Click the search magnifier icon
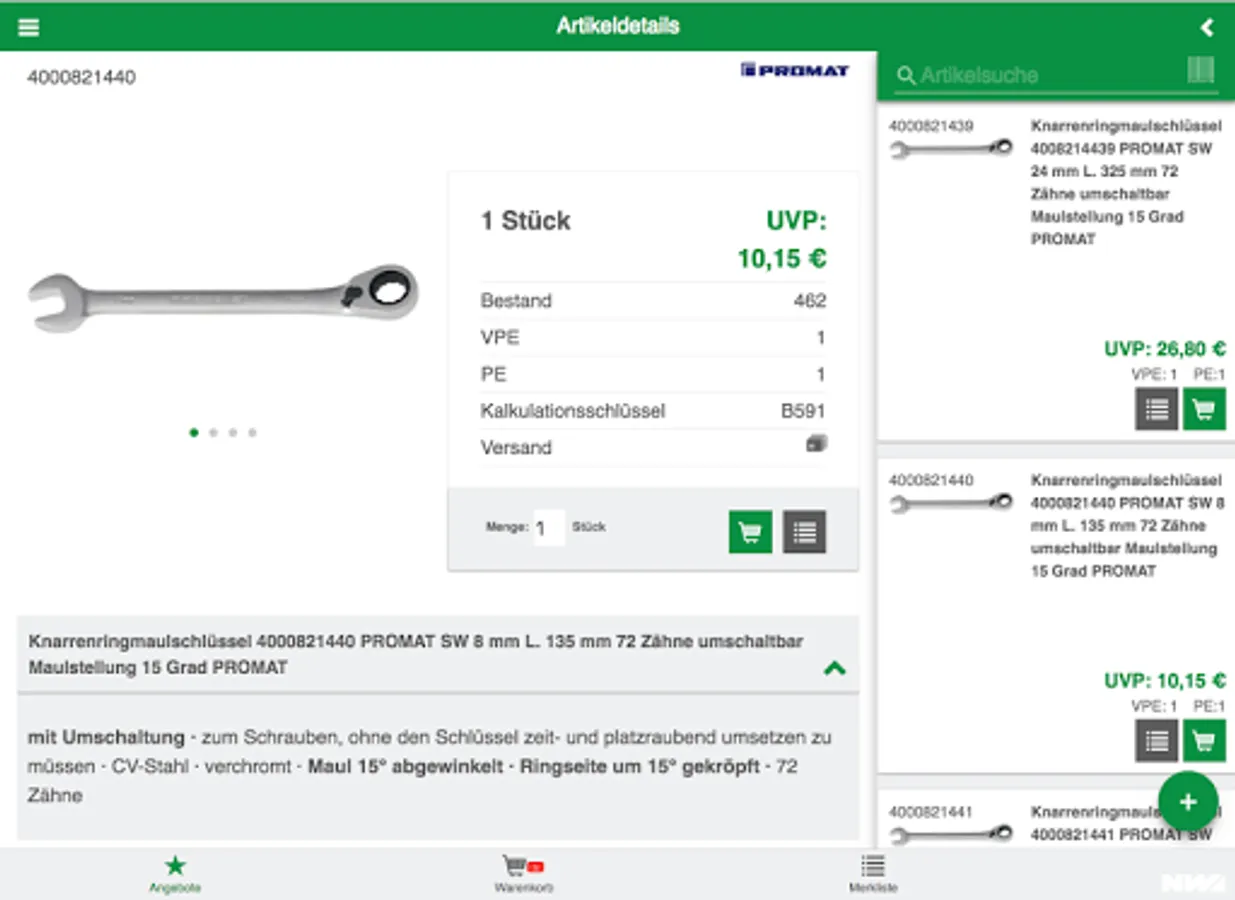 click(x=906, y=75)
